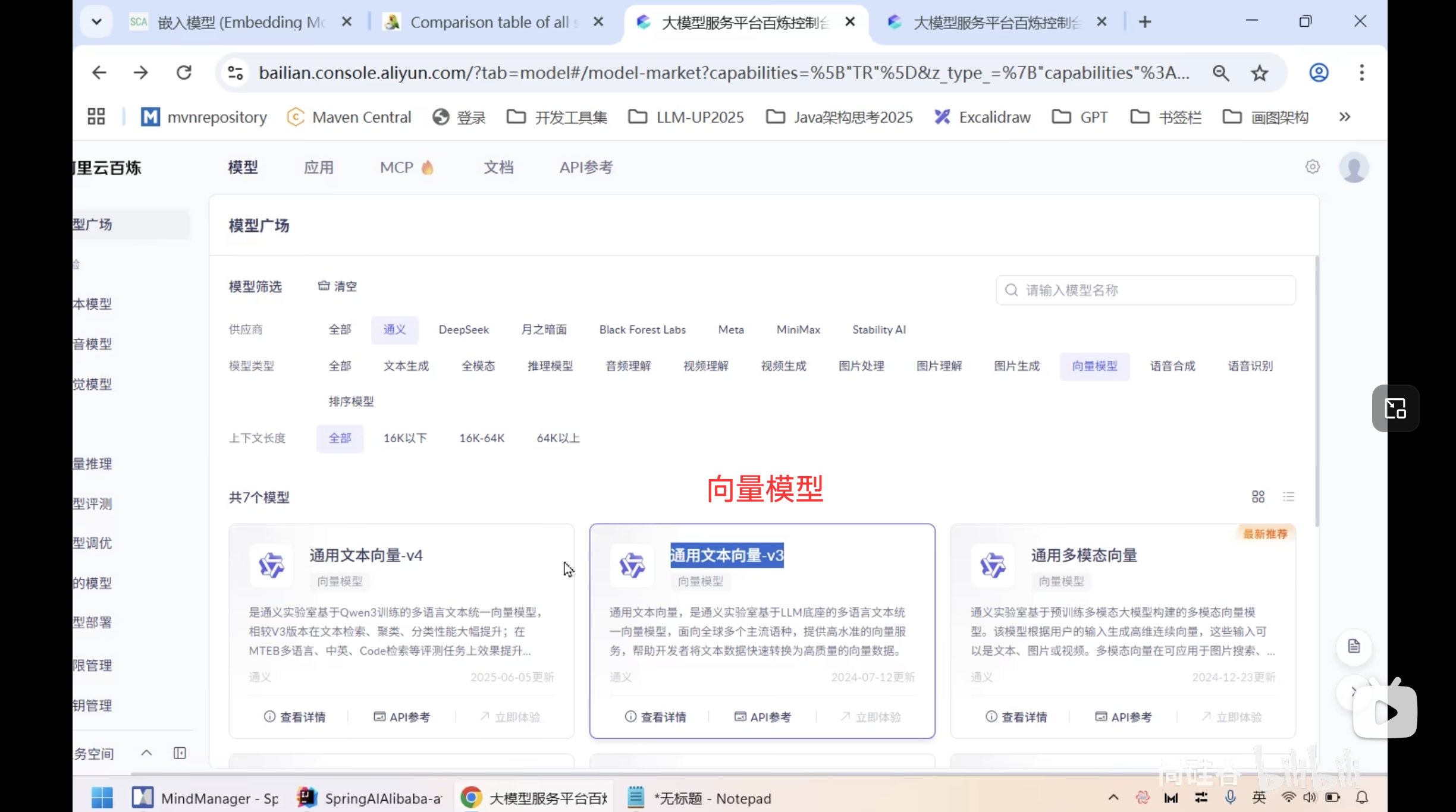The width and height of the screenshot is (1456, 812).
Task: Click the 请输入模型名称 search field
Action: coord(1145,290)
